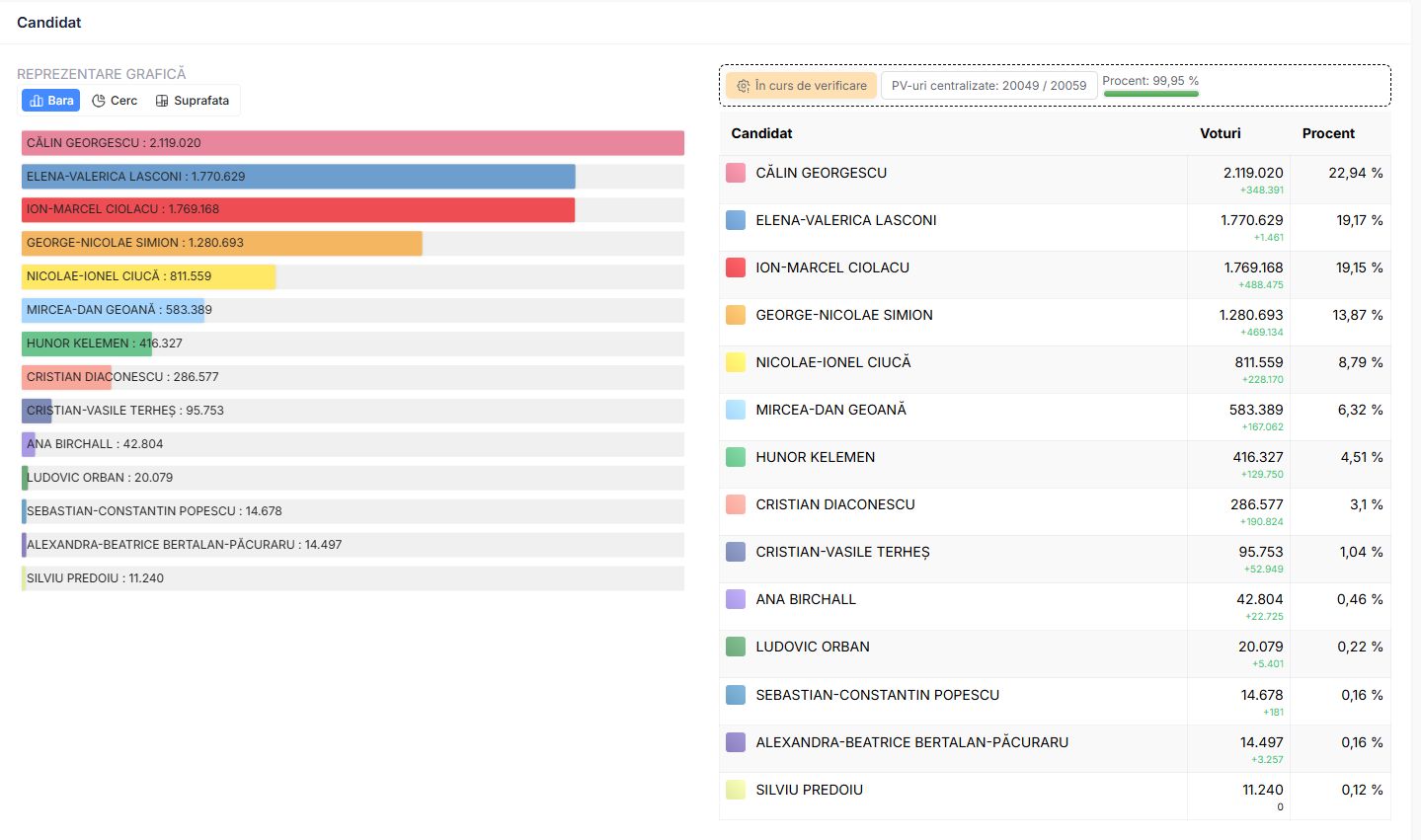Click the 'PV-uri centralizate' counter box
This screenshot has width=1421, height=840.
pos(988,86)
